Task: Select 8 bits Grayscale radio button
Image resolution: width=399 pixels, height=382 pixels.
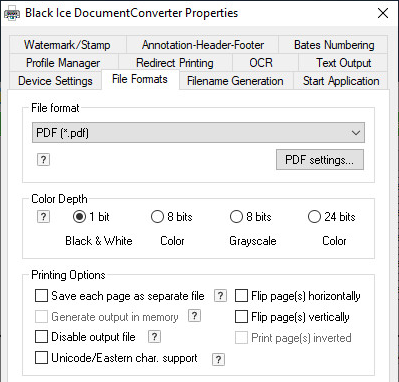Action: [x=236, y=217]
